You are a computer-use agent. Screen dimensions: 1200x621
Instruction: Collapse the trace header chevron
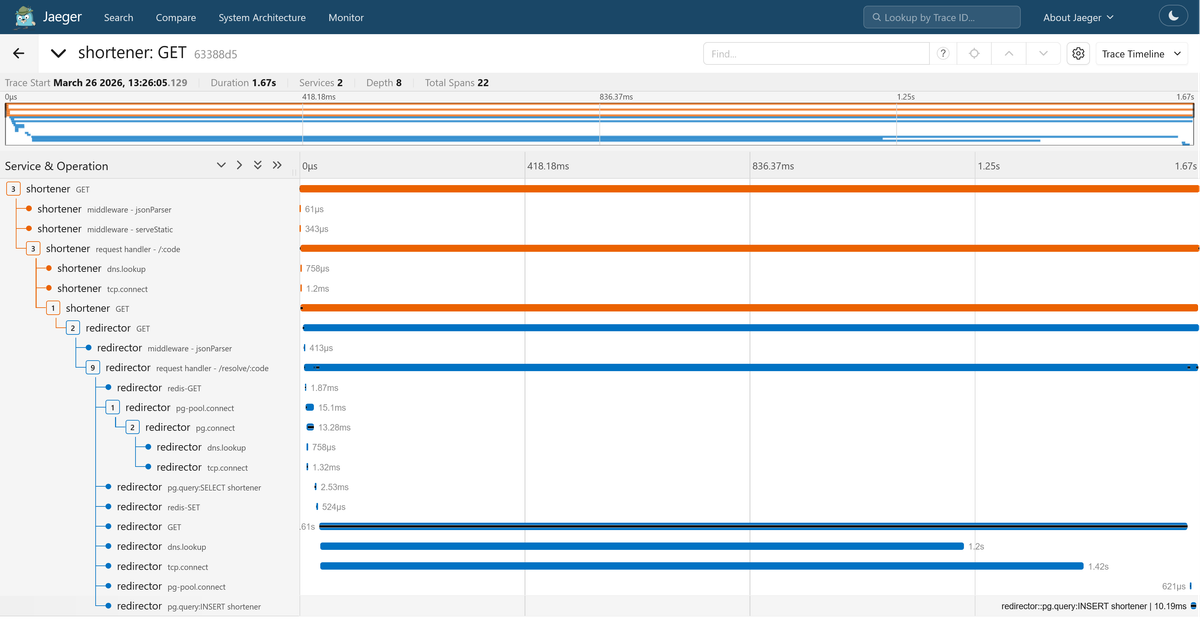tap(59, 54)
